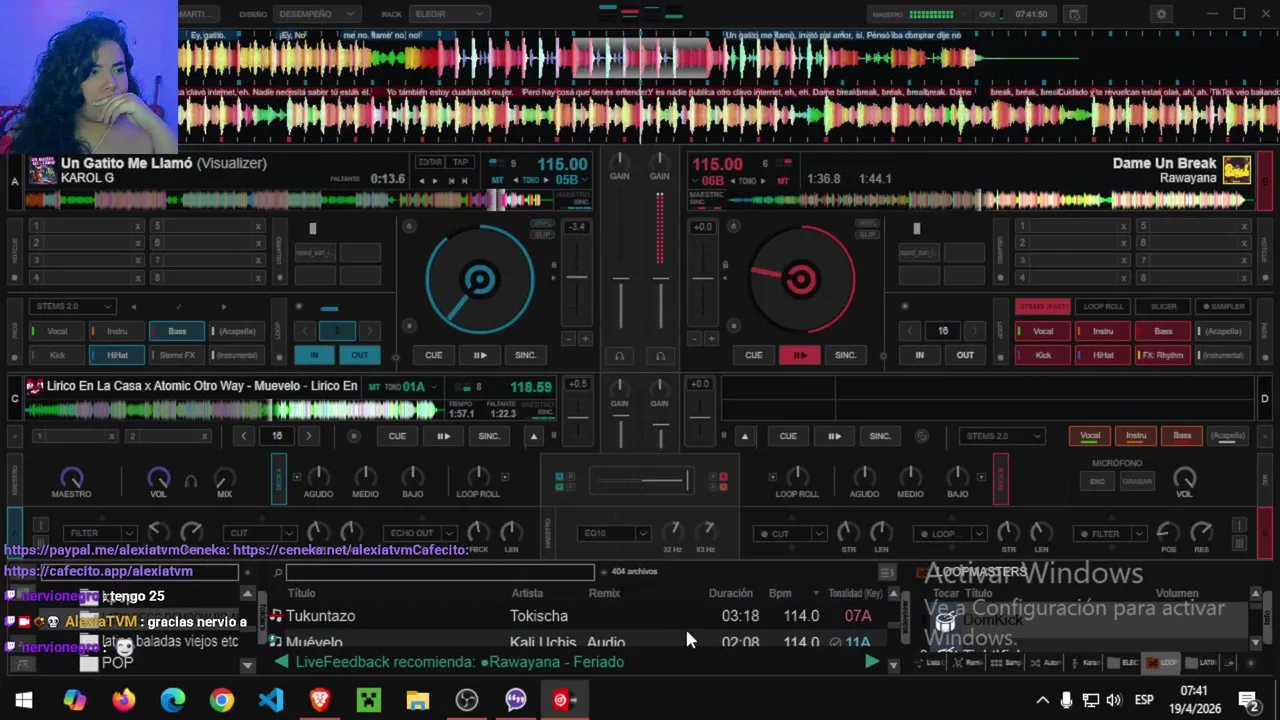Click SINC on deck B

coord(846,355)
